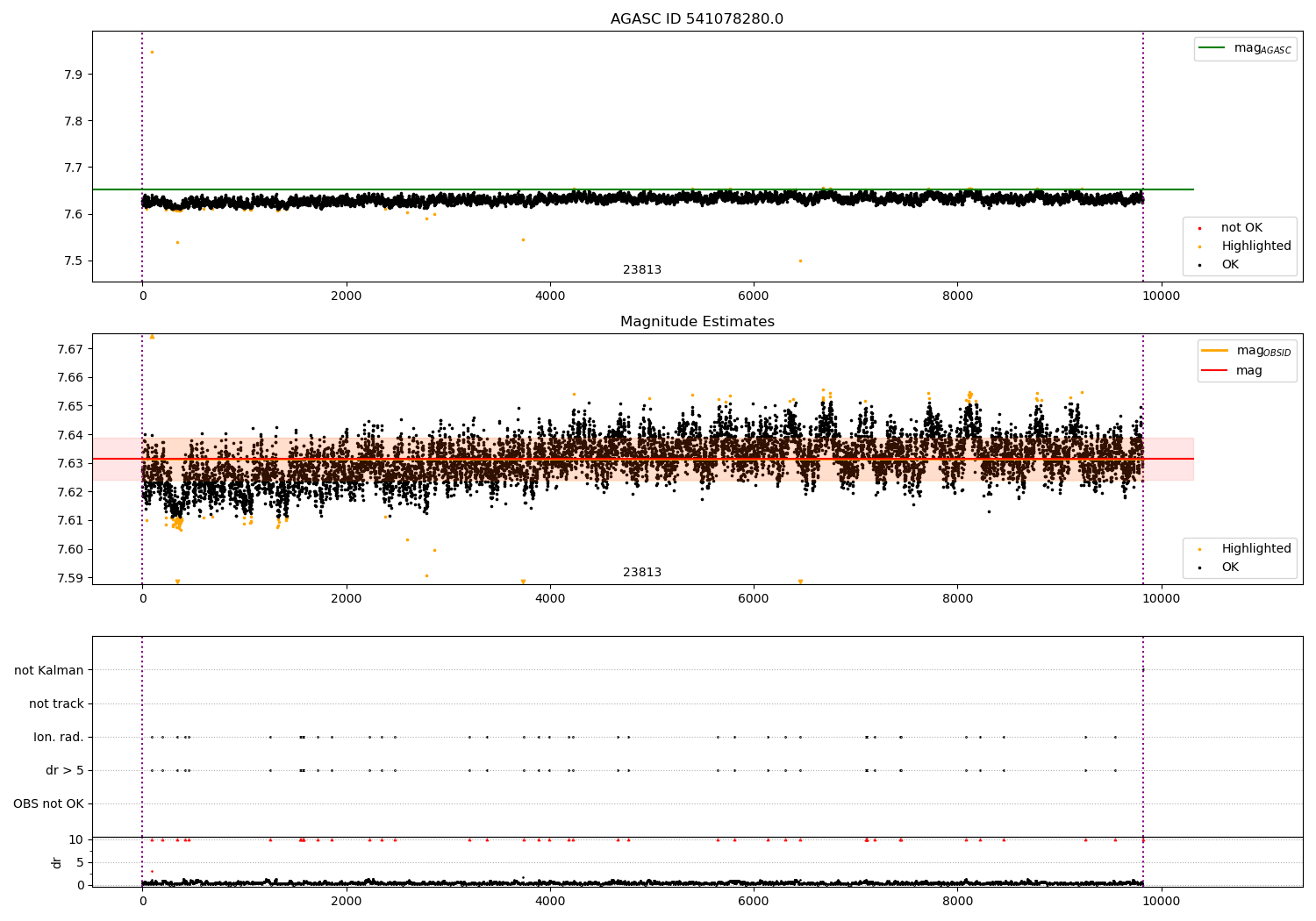This screenshot has width=1316, height=921.
Task: Click the 'not Kalman' y-axis label
Action: click(49, 670)
